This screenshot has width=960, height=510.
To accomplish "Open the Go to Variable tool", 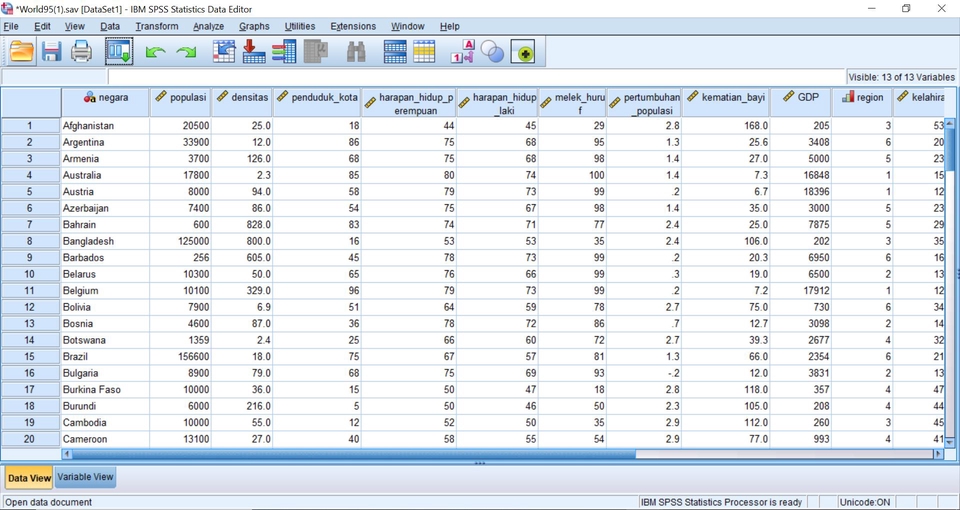I will pos(254,51).
